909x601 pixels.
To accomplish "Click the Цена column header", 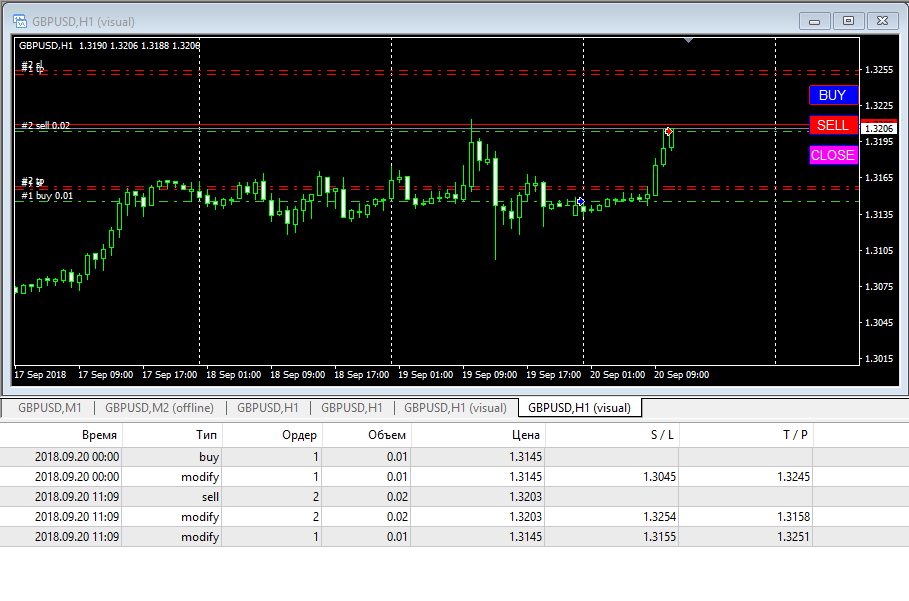I will (x=527, y=435).
